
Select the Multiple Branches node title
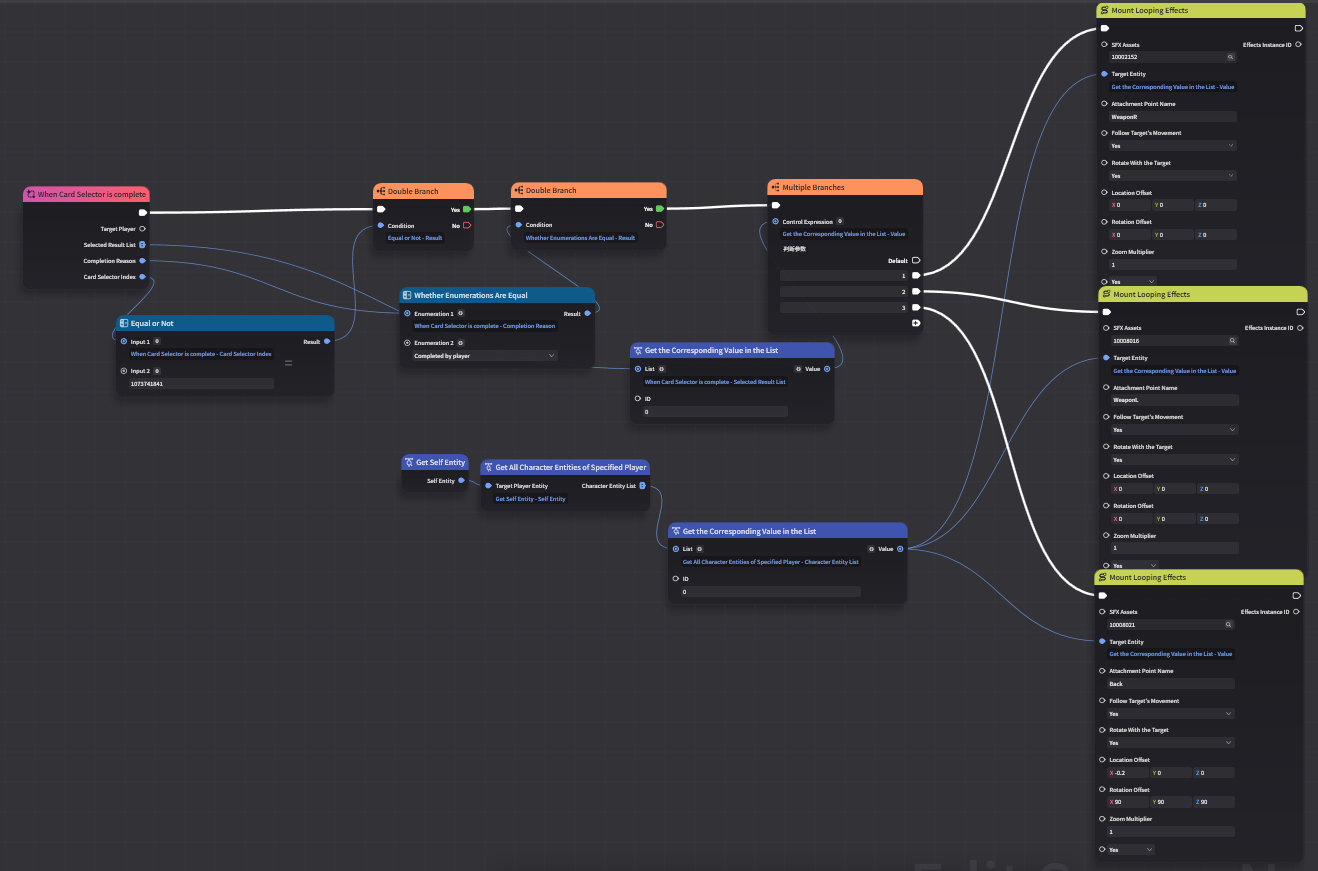813,187
